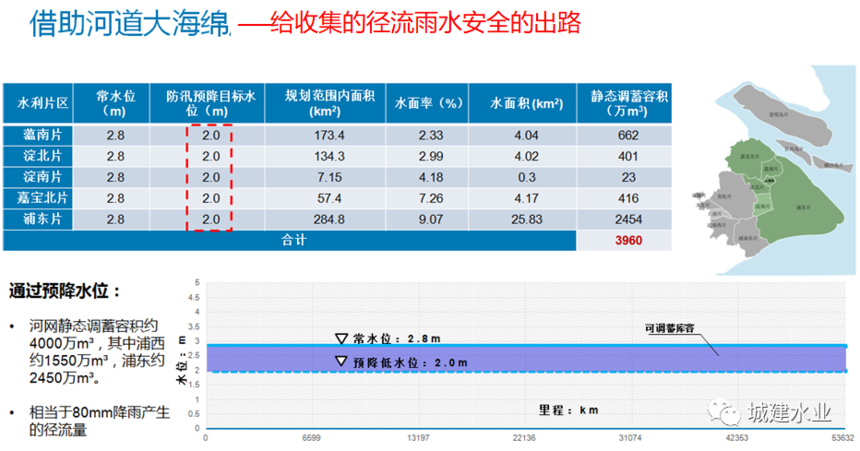Click the area value 57.4
860x451 pixels.
[x=329, y=199]
